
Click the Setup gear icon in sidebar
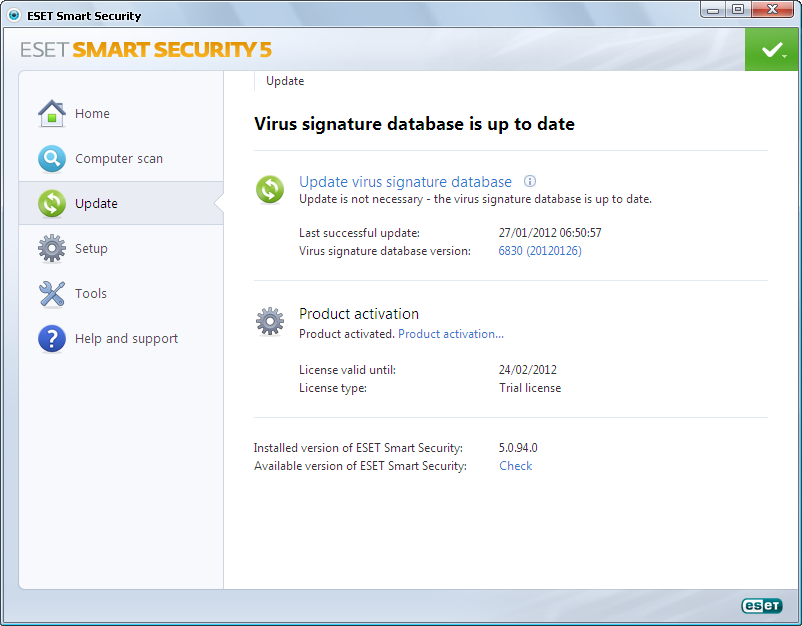(x=52, y=249)
